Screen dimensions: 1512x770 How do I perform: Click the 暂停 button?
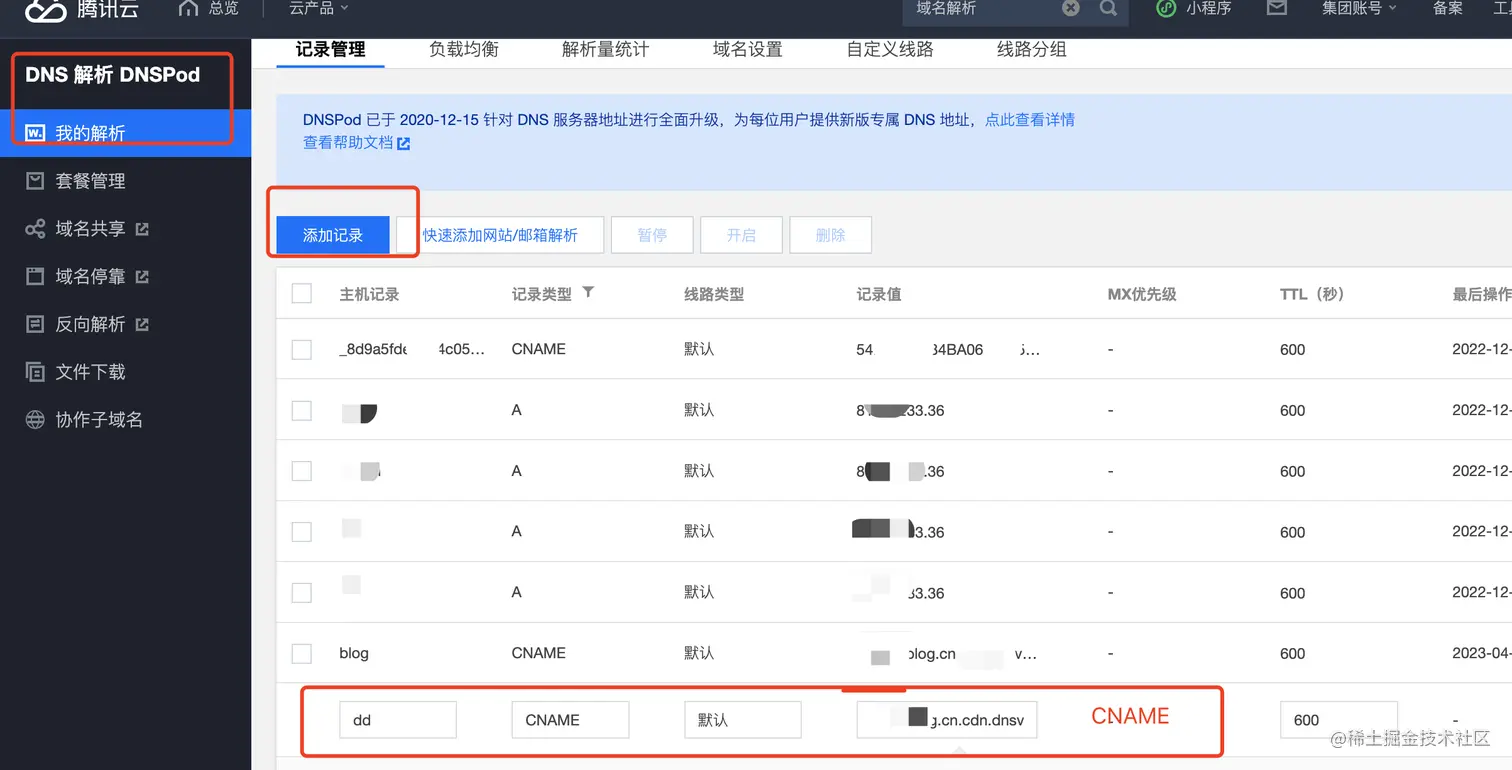tap(652, 235)
